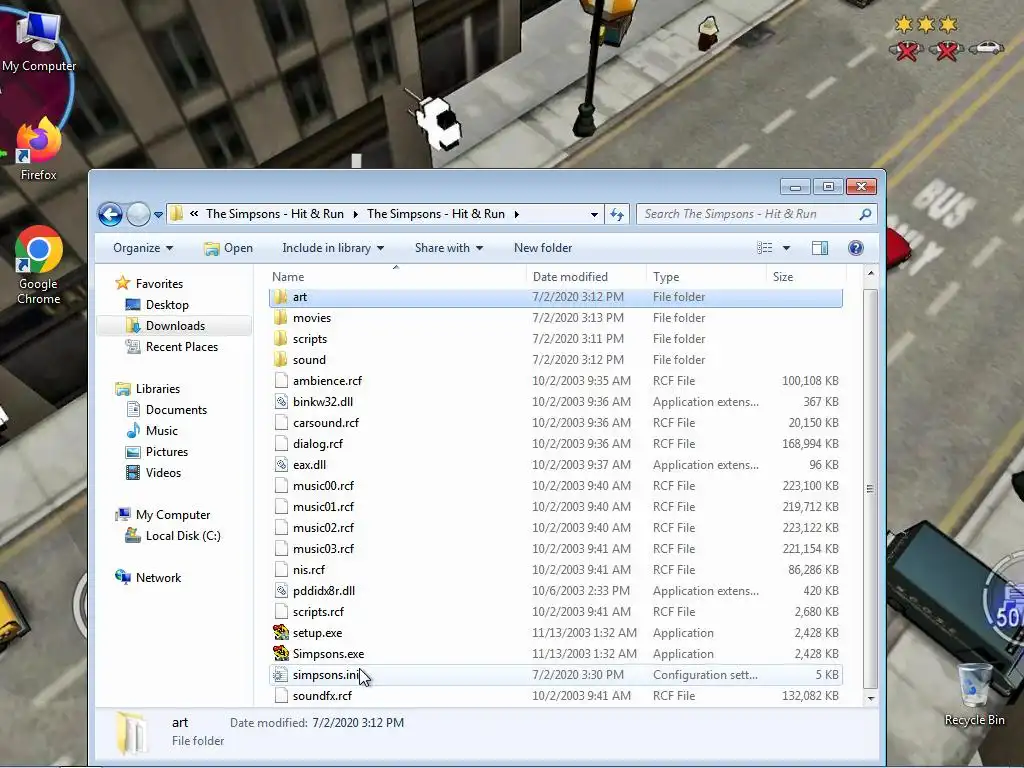Open the Organize menu
The image size is (1024, 768).
click(x=142, y=248)
